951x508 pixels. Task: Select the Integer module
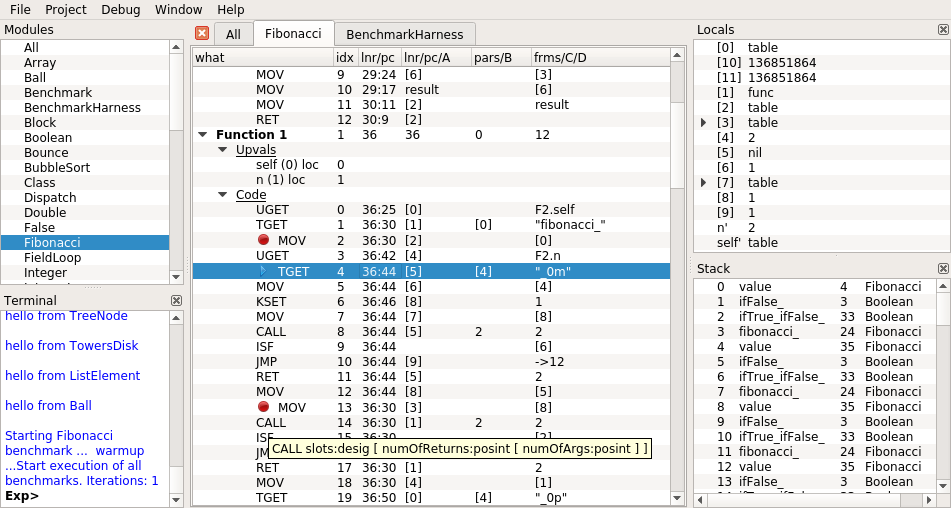85,273
